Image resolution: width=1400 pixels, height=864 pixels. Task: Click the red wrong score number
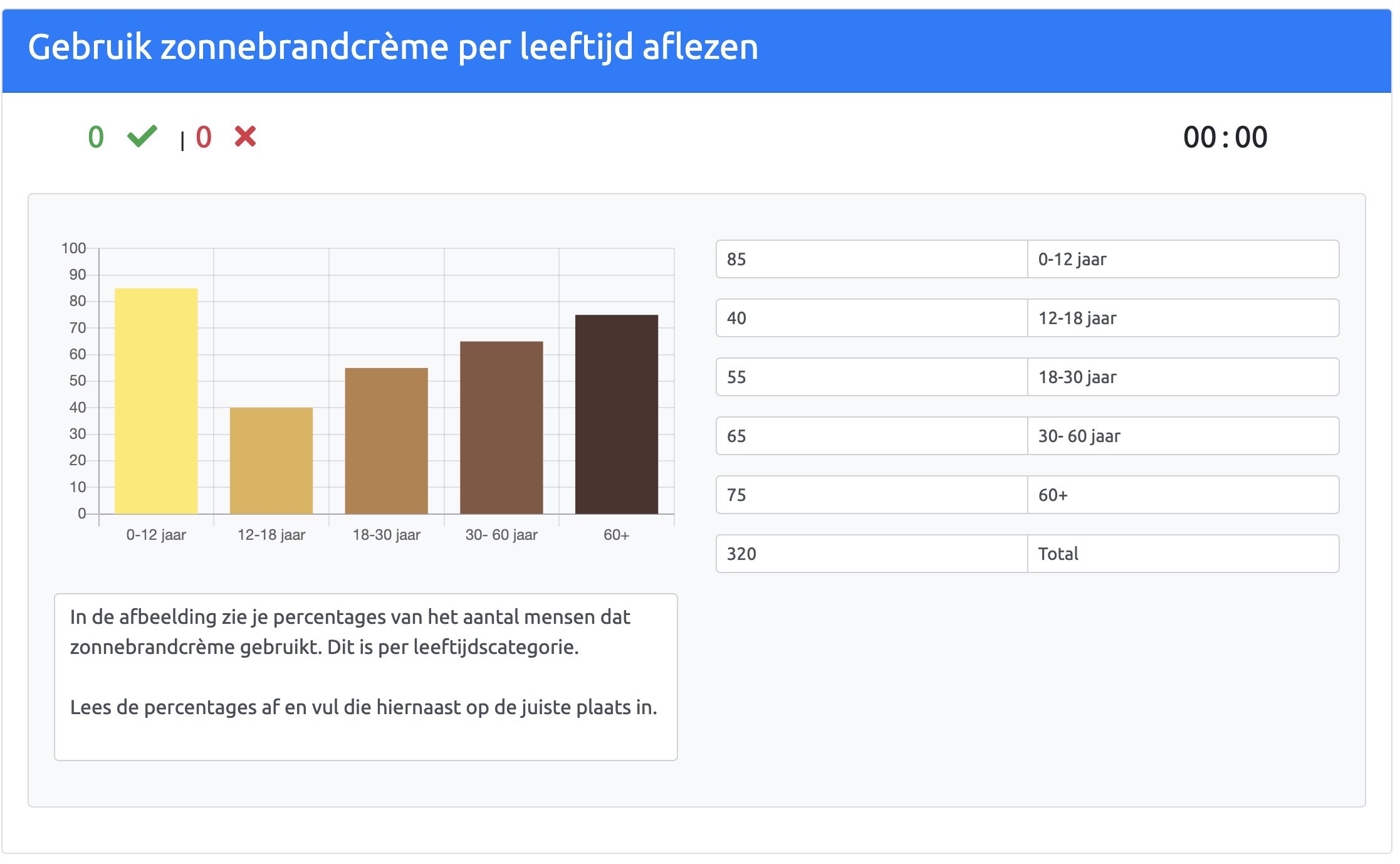(x=204, y=137)
